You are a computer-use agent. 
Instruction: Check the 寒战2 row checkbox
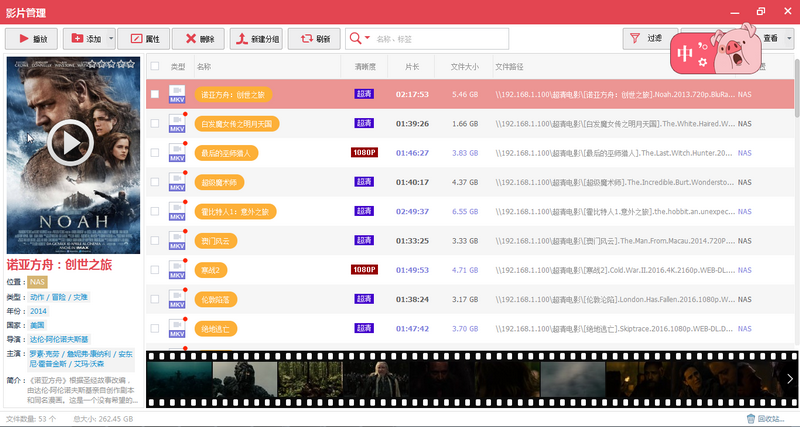tap(155, 270)
